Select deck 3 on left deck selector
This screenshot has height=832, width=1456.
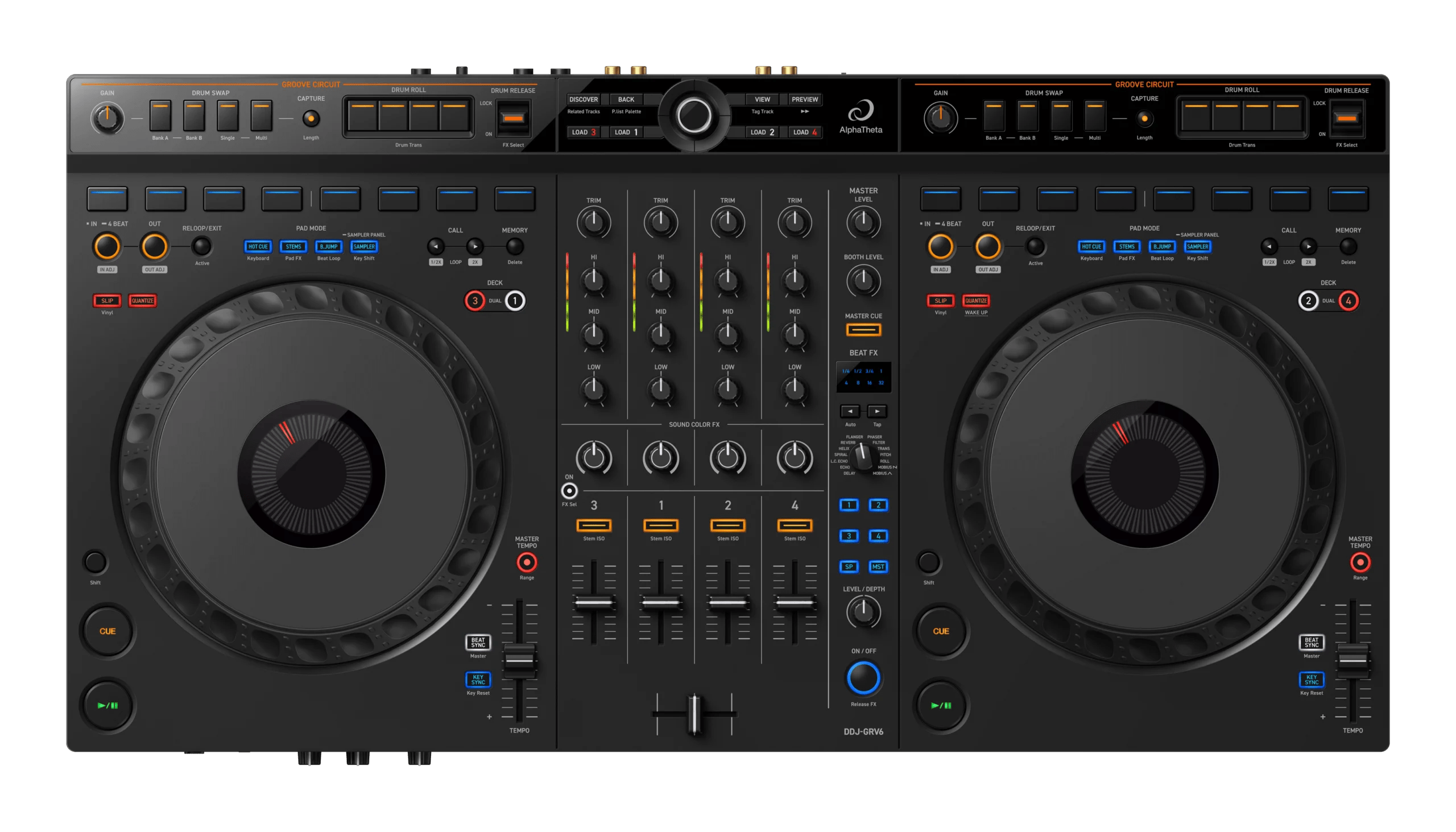tap(474, 301)
